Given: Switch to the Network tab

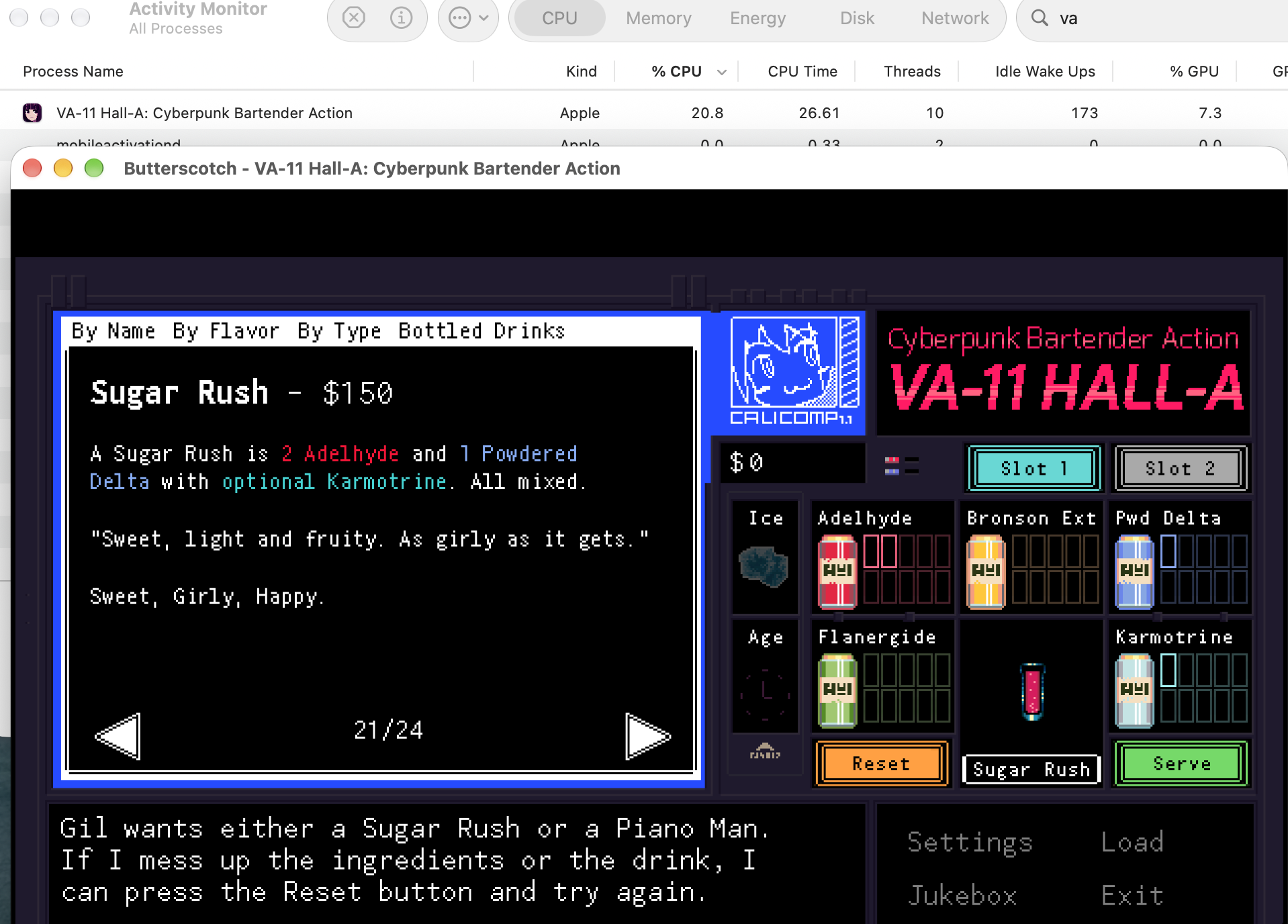Looking at the screenshot, I should click(x=955, y=18).
